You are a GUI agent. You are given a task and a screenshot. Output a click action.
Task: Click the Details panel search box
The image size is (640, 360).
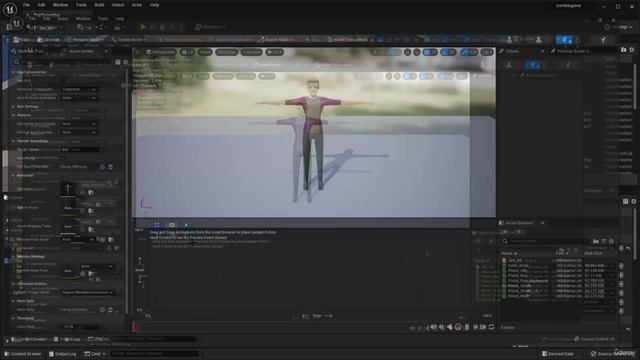point(65,62)
